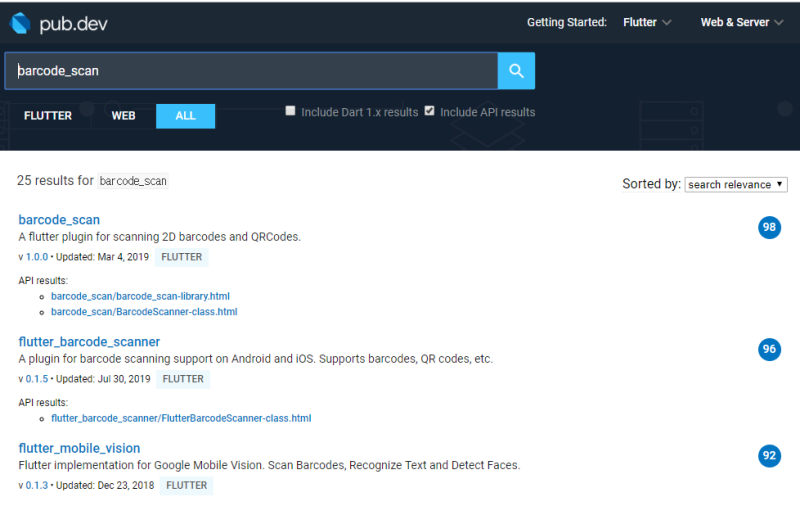Click the pub.dev site title text

pos(73,23)
